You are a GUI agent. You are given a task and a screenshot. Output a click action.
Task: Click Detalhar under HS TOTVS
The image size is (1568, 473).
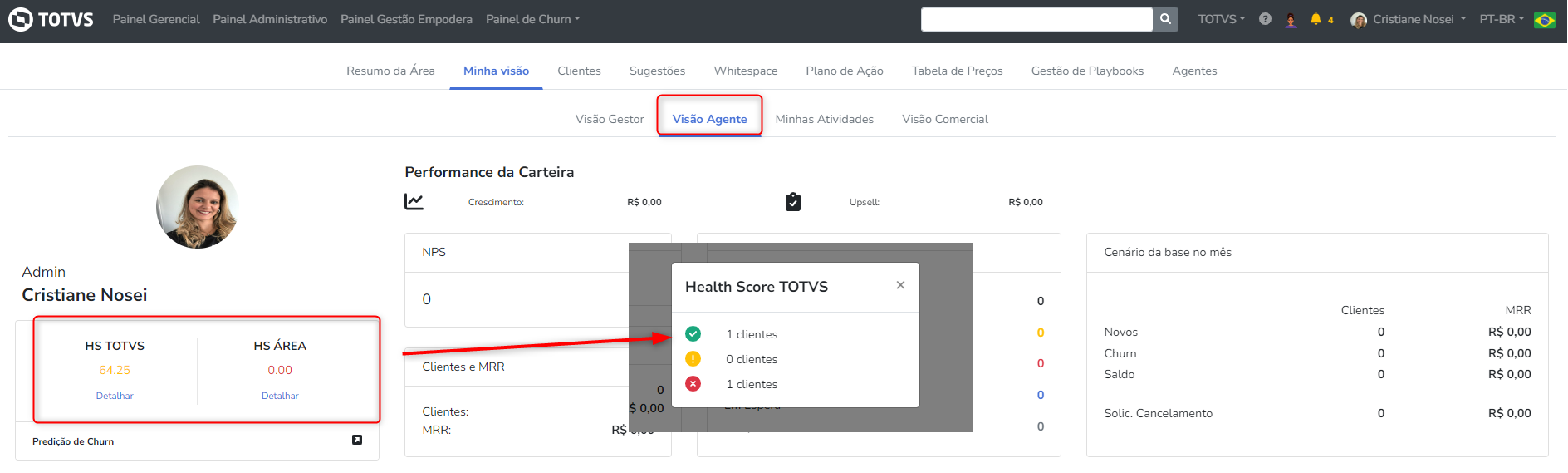tap(115, 396)
